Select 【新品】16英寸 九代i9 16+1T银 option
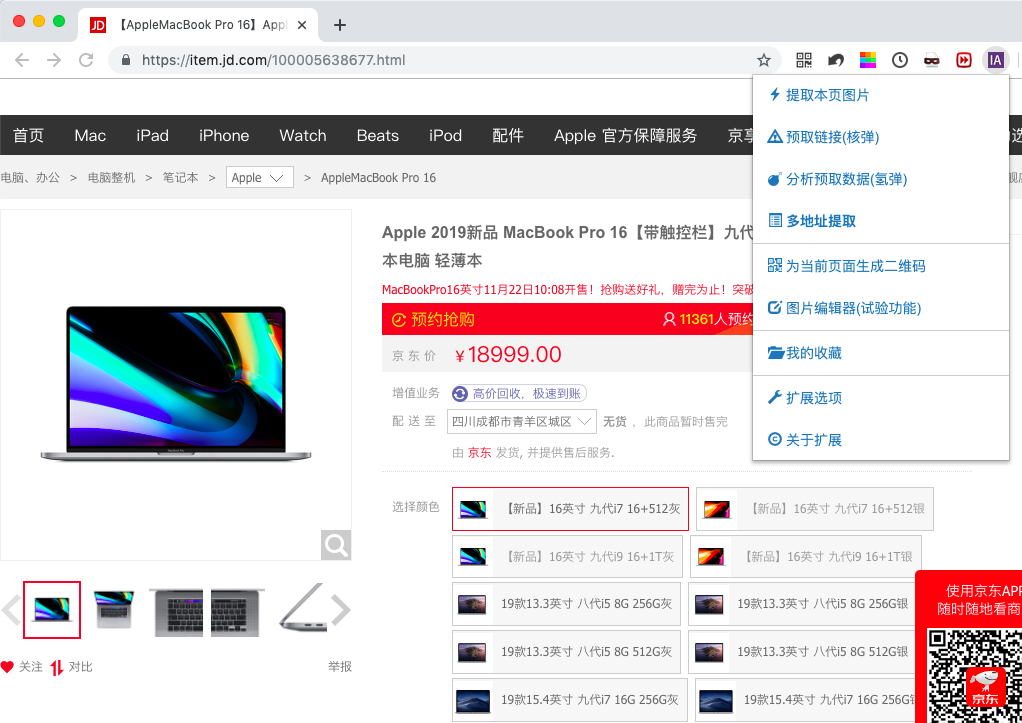Viewport: 1022px width, 723px height. pos(806,556)
